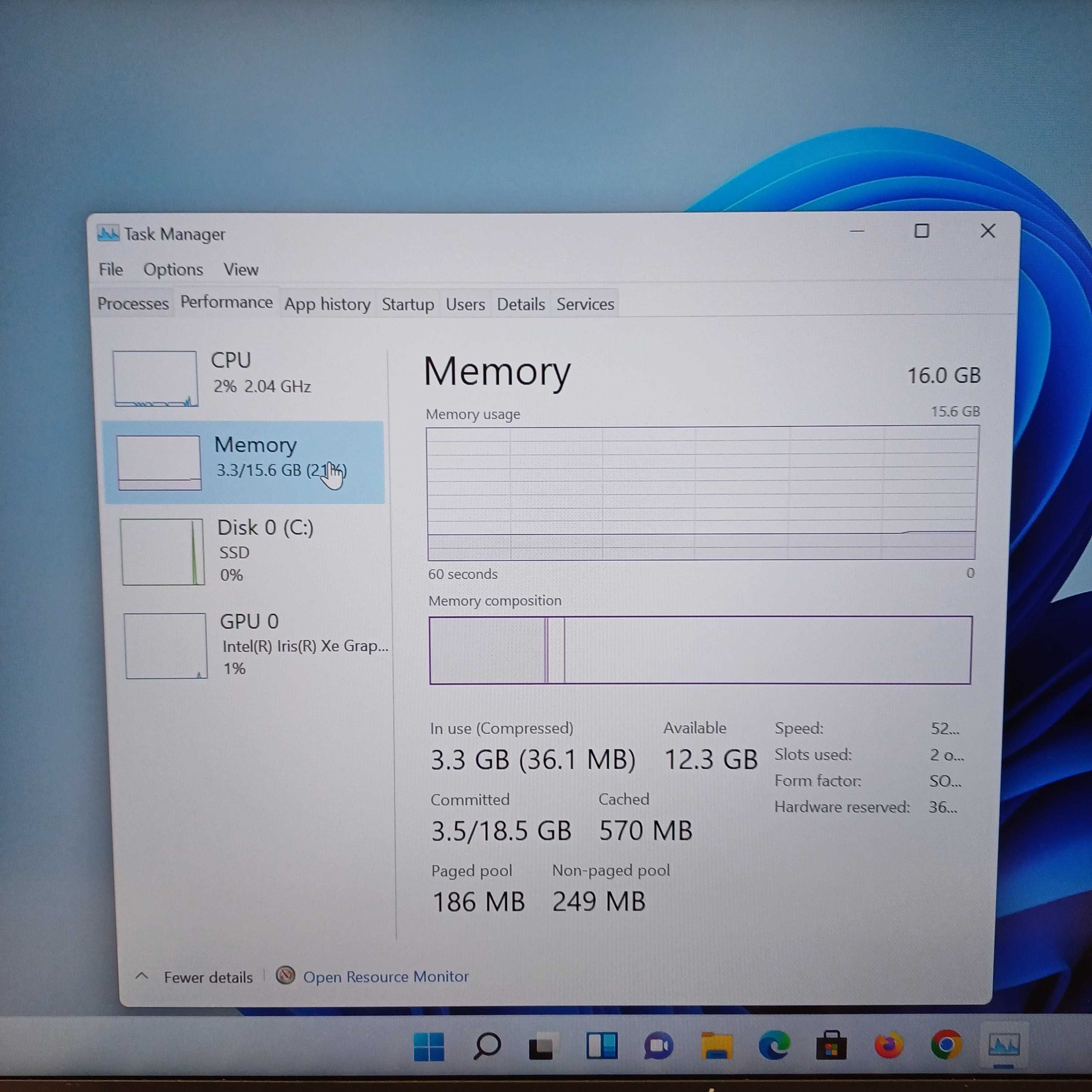Click the Non-paged pool value 249 MB
The height and width of the screenshot is (1092, 1092).
point(599,901)
